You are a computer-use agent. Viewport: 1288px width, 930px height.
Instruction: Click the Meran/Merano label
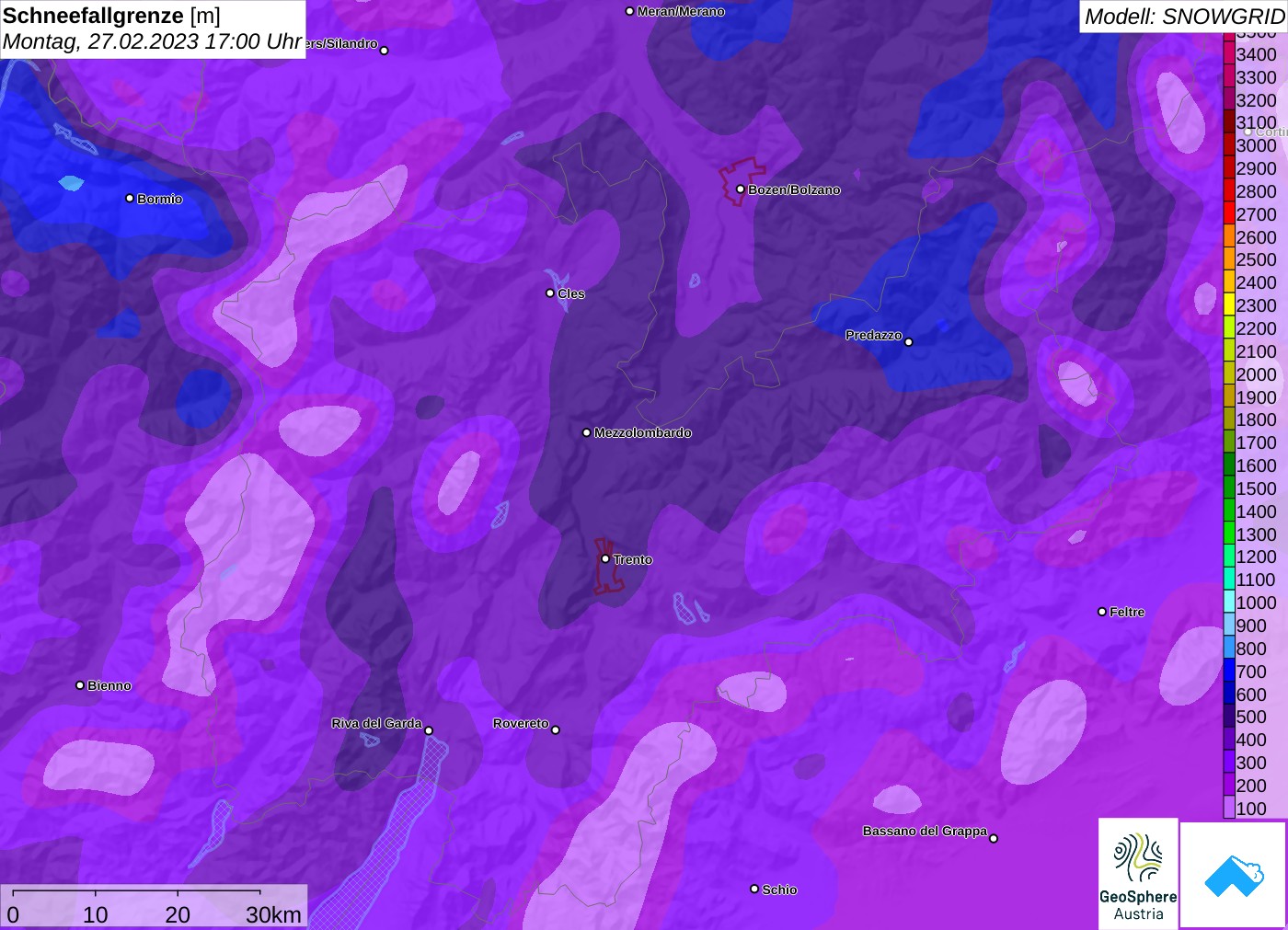click(681, 11)
